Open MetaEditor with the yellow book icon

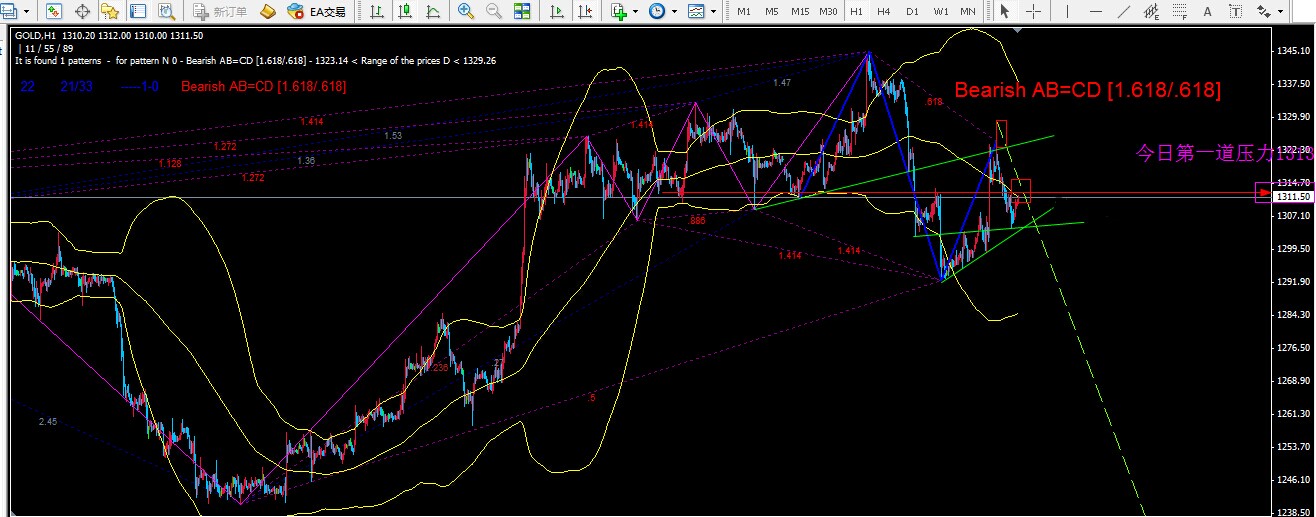pyautogui.click(x=267, y=12)
